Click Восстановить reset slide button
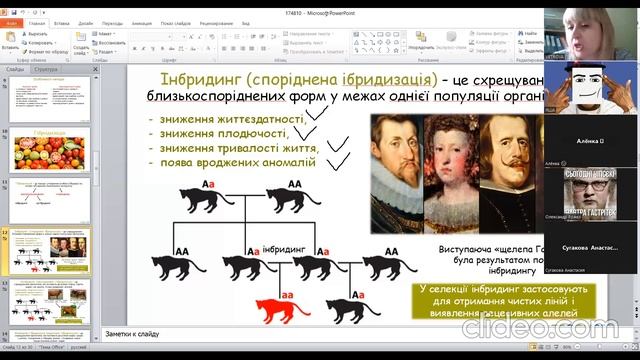 pyautogui.click(x=109, y=43)
